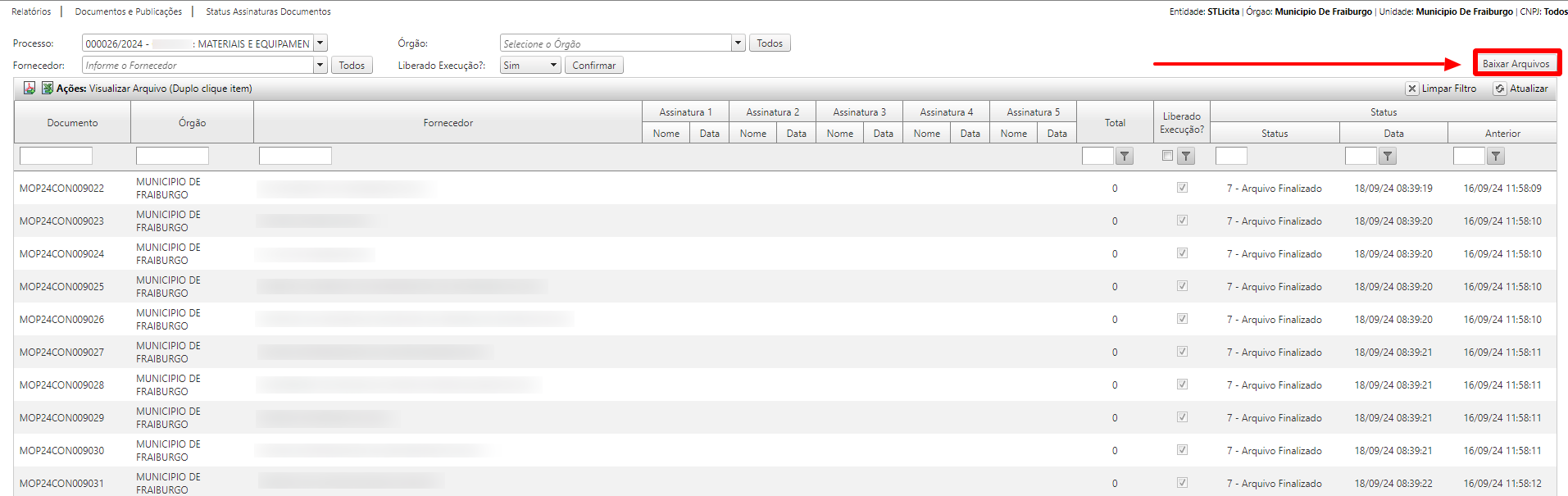This screenshot has height=496, width=1568.
Task: Expand the Processo dropdown
Action: [320, 43]
